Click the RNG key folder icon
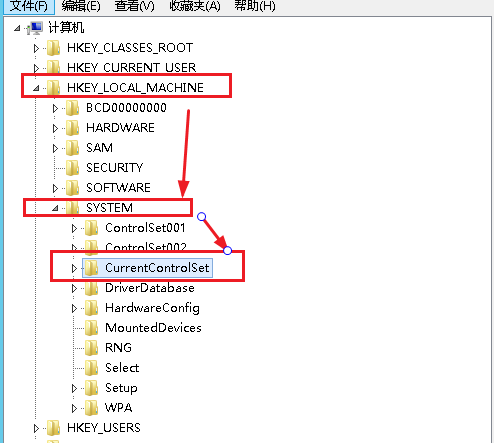The height and width of the screenshot is (443, 494). [91, 348]
